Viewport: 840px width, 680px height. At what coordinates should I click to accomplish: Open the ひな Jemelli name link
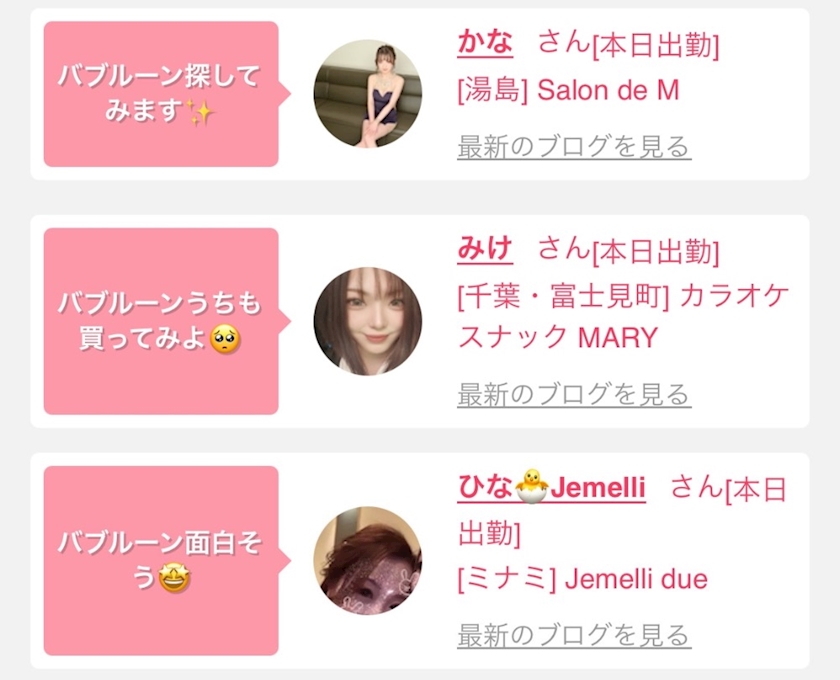pos(551,487)
